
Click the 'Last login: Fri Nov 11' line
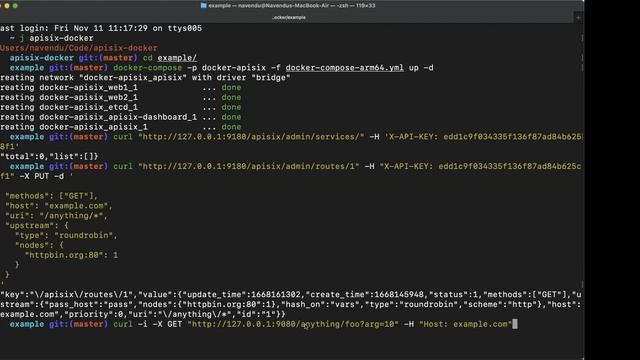click(101, 28)
